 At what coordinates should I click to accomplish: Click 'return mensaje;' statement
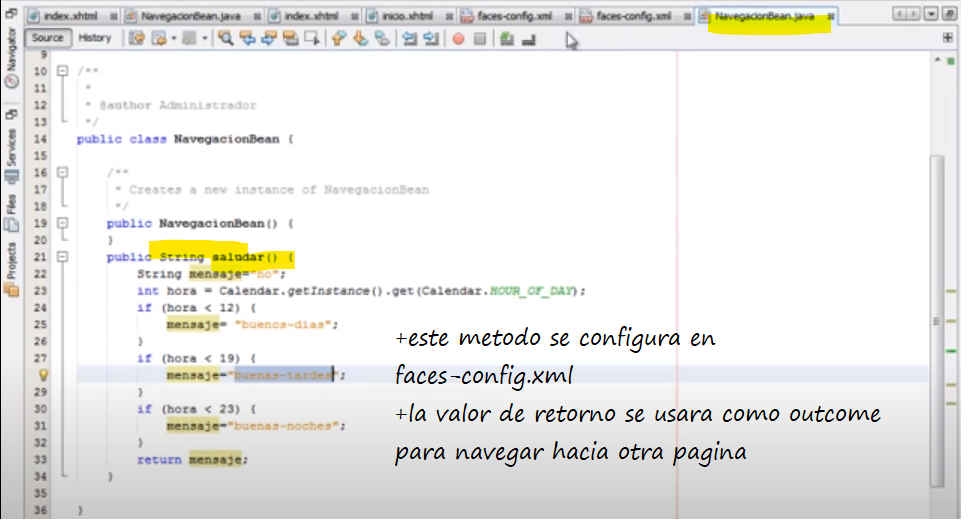(x=192, y=459)
